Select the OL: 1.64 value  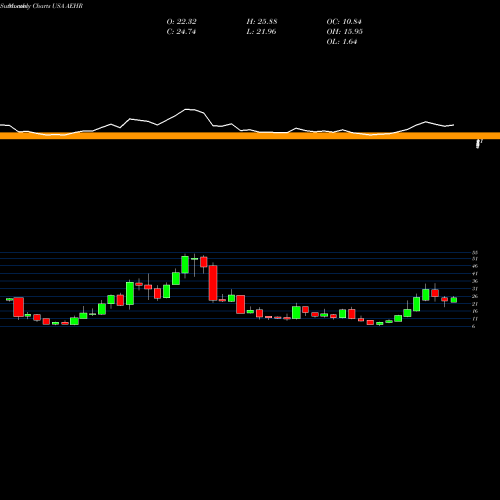342,42
